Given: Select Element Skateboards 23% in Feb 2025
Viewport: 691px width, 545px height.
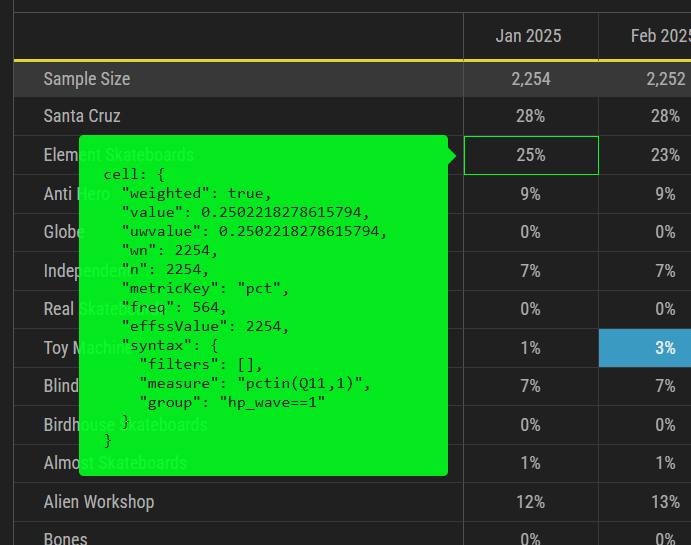Looking at the screenshot, I should [x=665, y=155].
